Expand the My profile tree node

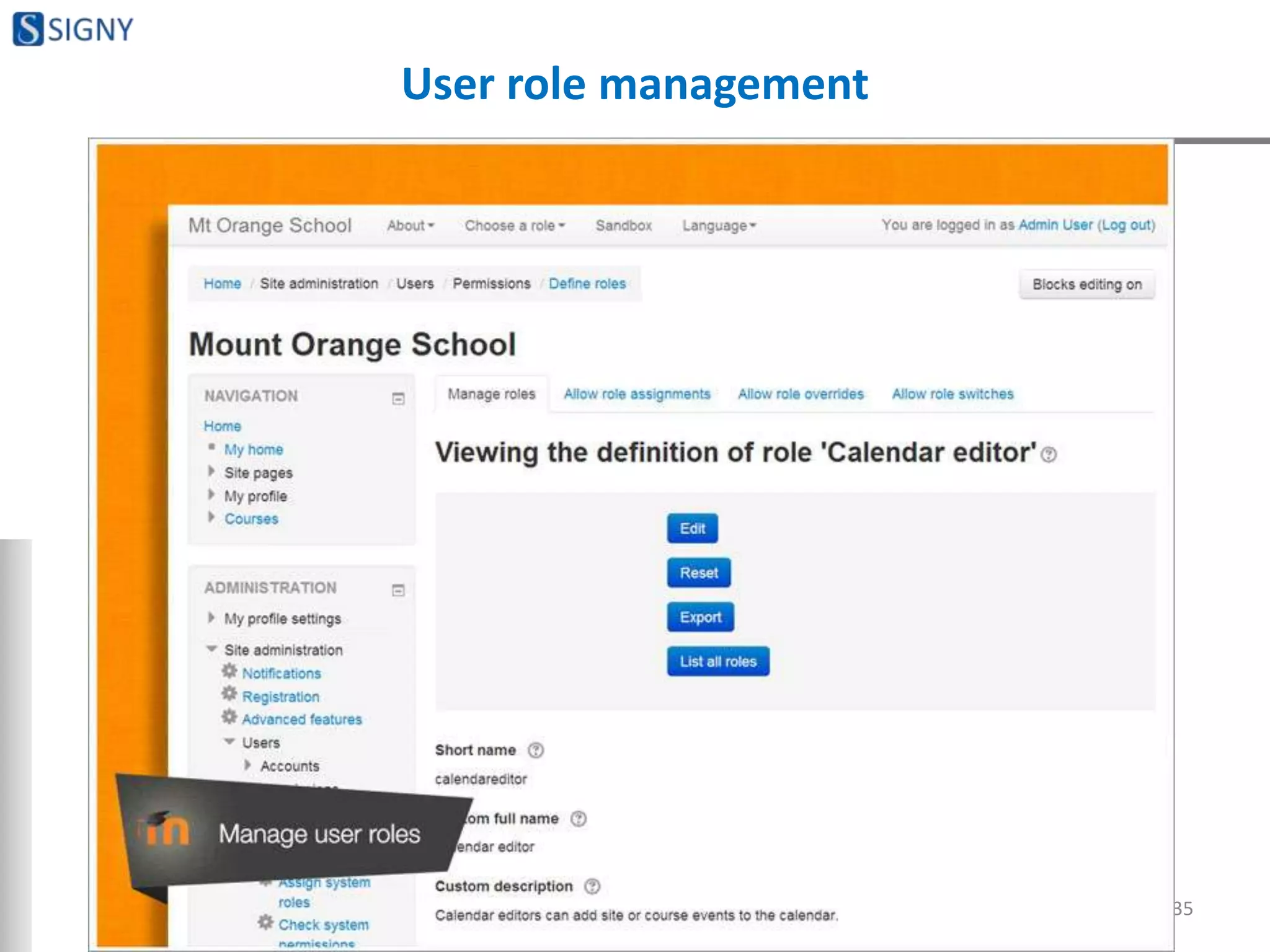(x=211, y=495)
